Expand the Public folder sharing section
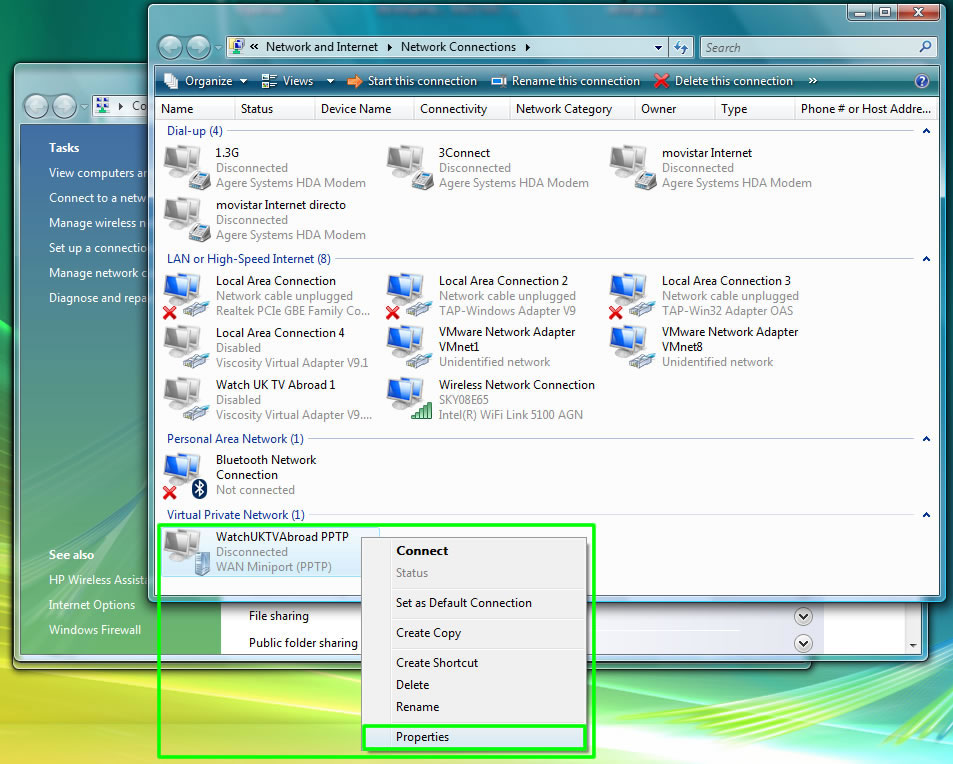953x764 pixels. click(803, 643)
